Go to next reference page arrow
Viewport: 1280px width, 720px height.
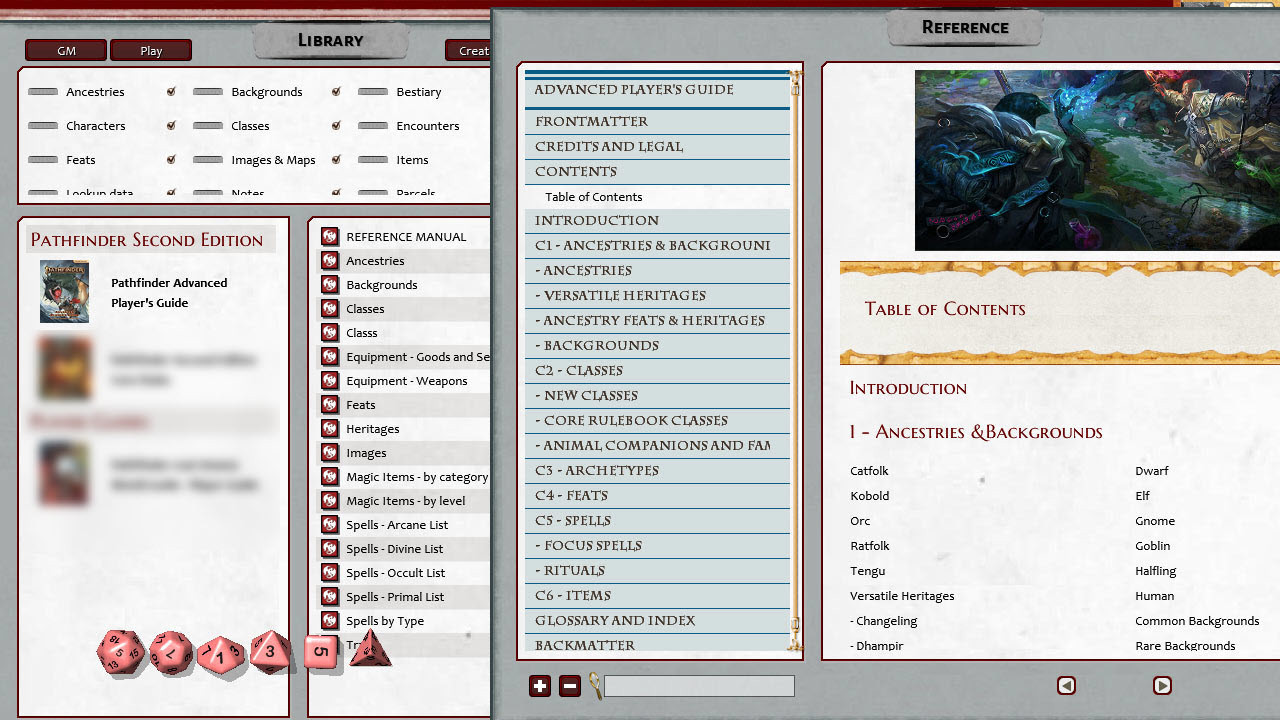[1162, 686]
